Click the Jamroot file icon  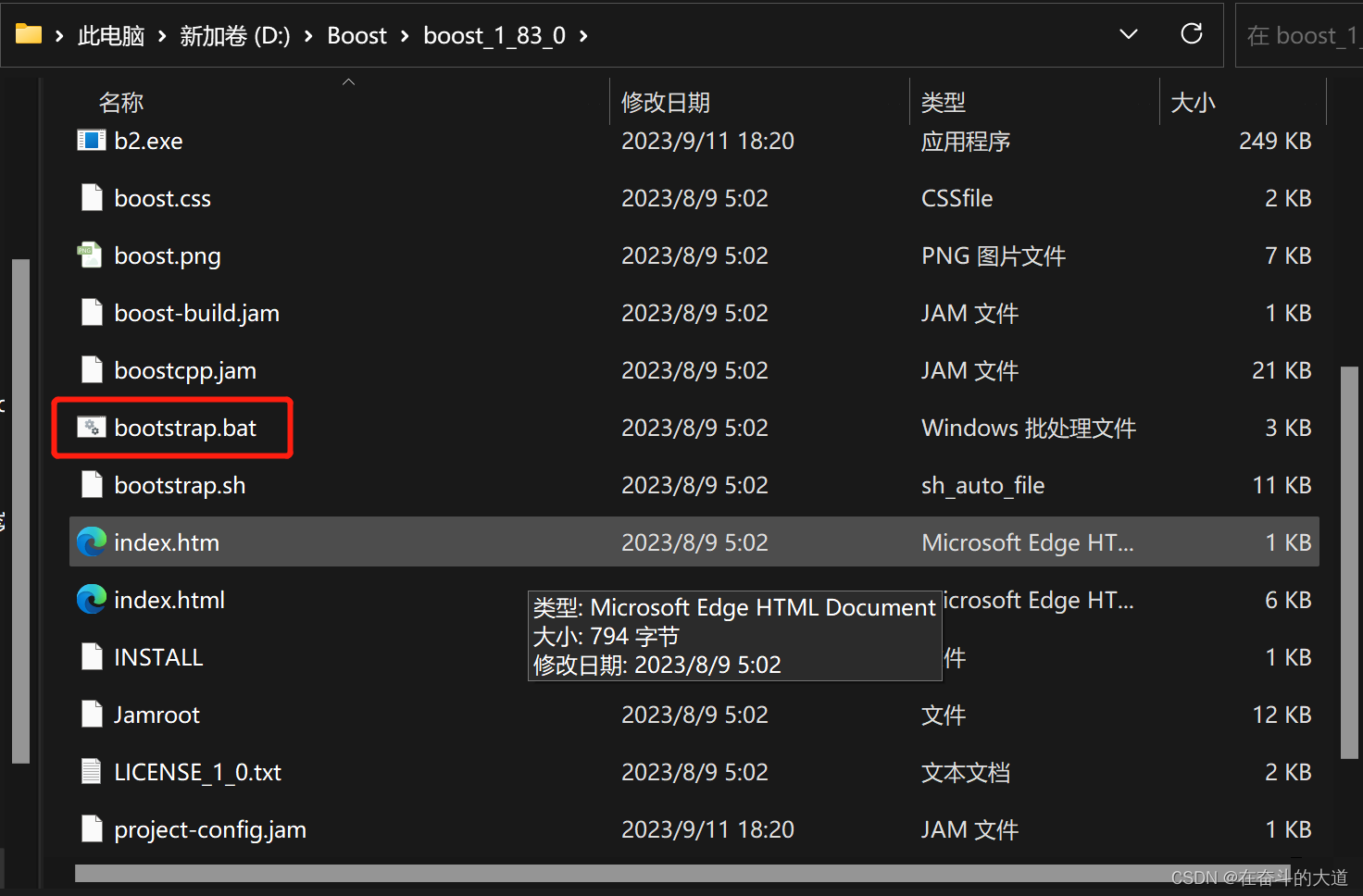click(91, 715)
